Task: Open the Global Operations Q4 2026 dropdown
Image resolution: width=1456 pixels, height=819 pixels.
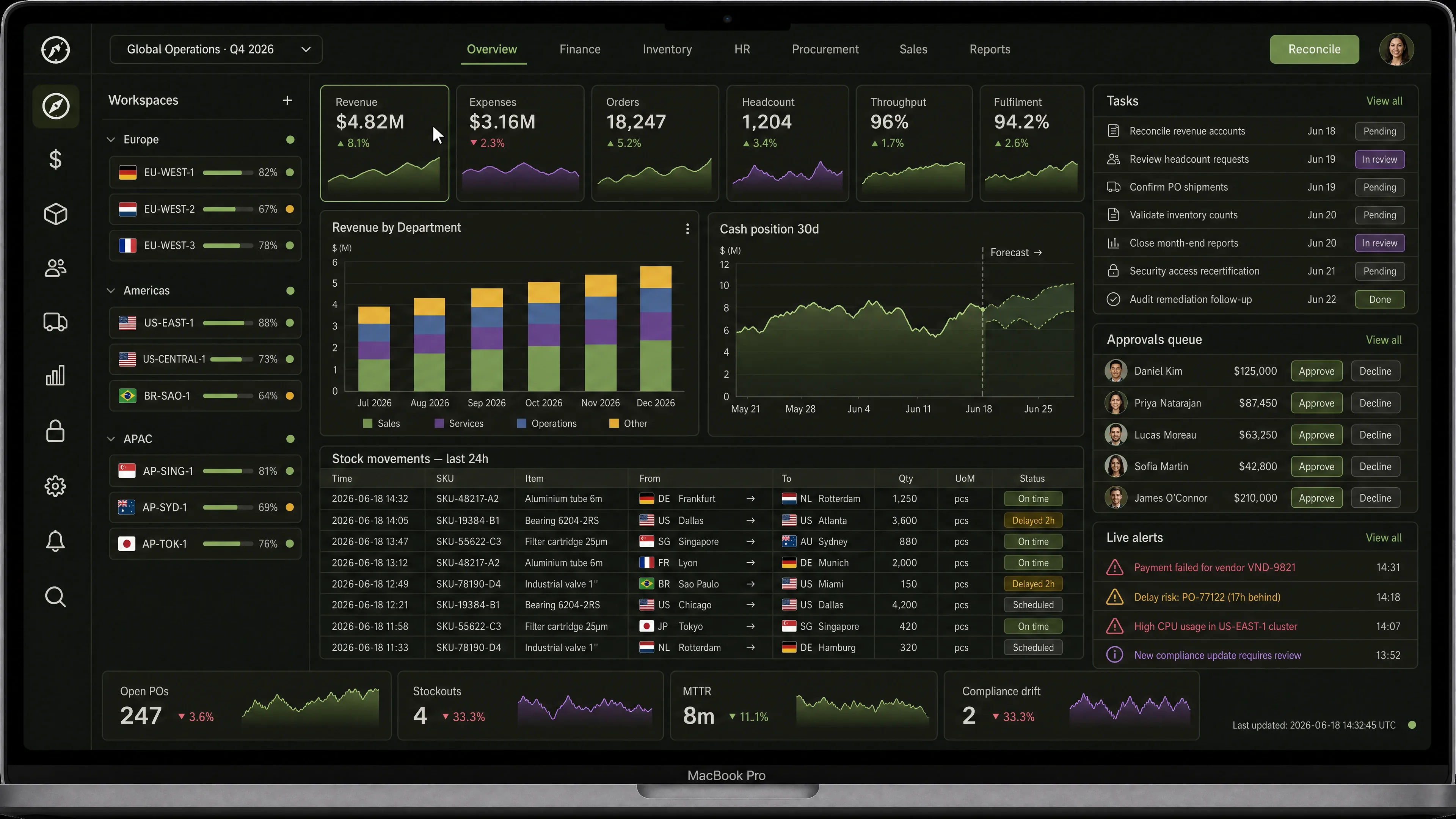Action: [x=216, y=49]
